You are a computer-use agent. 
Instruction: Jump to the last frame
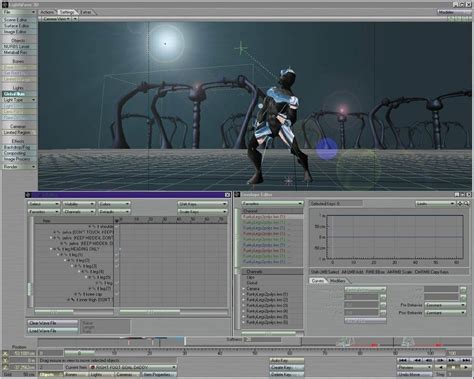(465, 360)
